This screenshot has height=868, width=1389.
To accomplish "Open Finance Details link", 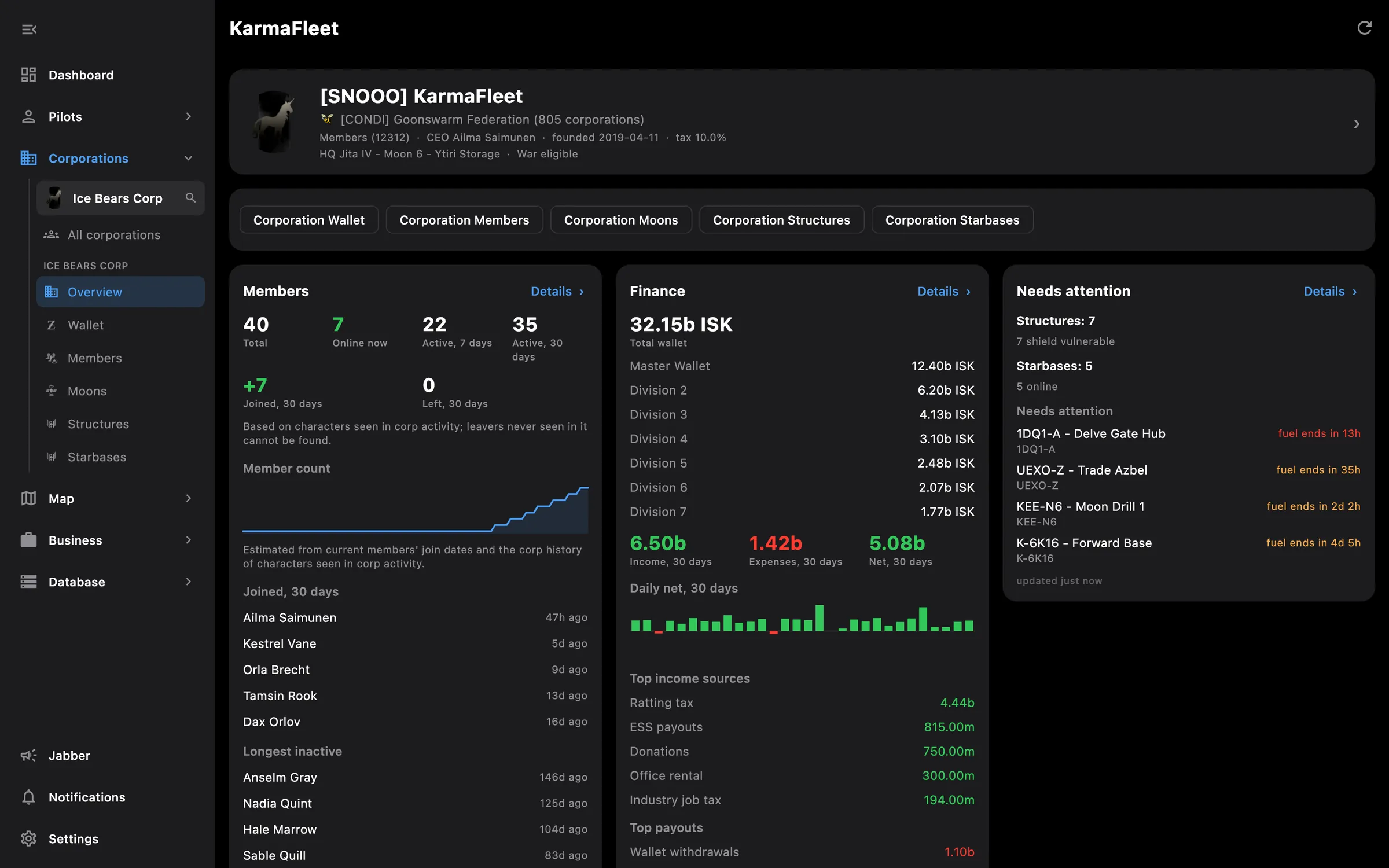I will click(x=945, y=291).
